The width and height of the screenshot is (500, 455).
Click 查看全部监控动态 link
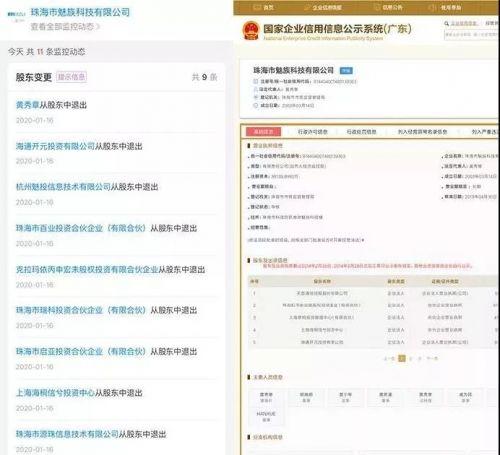tap(62, 26)
